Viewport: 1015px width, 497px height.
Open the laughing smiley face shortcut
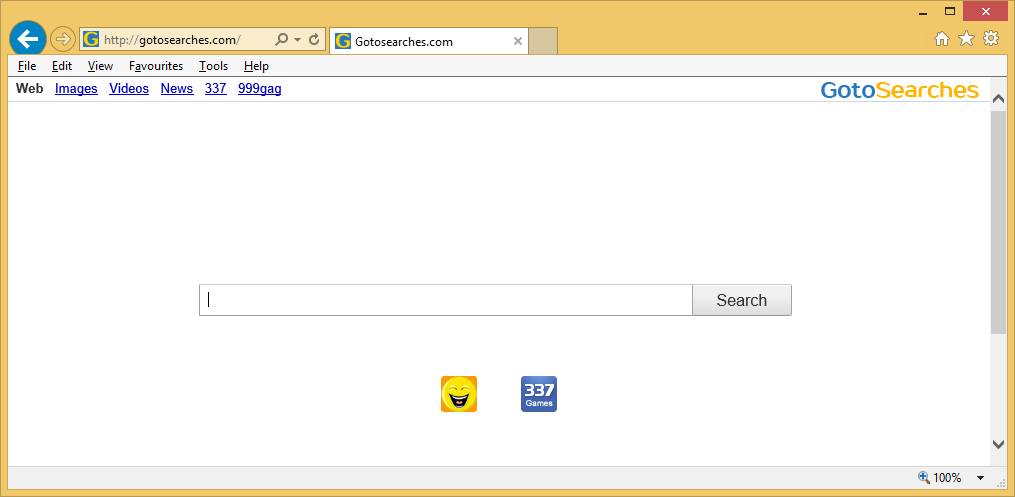pyautogui.click(x=459, y=393)
